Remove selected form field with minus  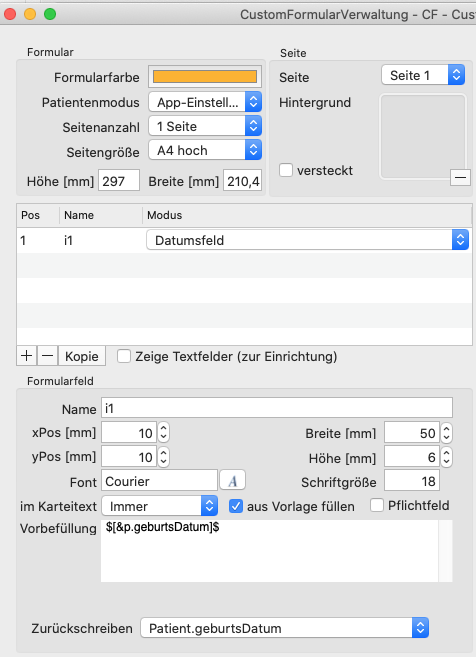point(47,356)
